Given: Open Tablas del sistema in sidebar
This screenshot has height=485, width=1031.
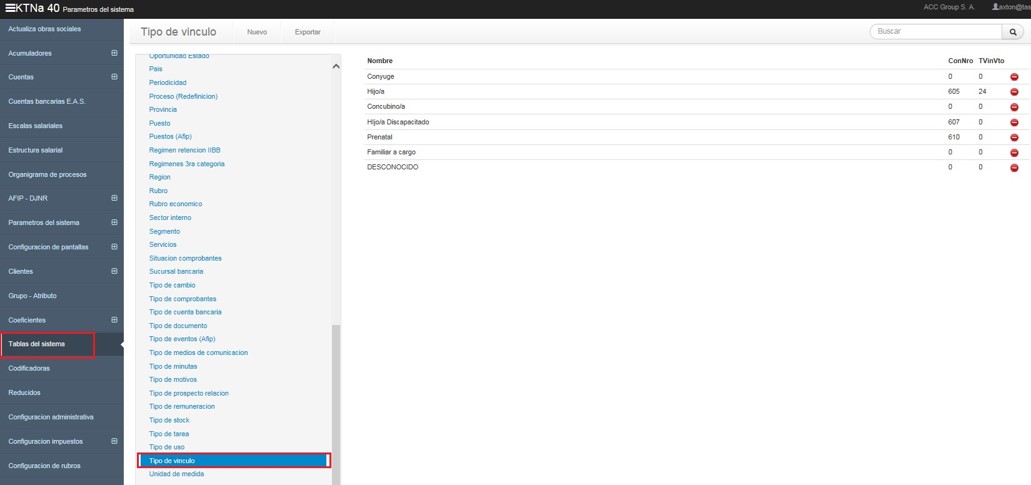Looking at the screenshot, I should click(x=47, y=344).
